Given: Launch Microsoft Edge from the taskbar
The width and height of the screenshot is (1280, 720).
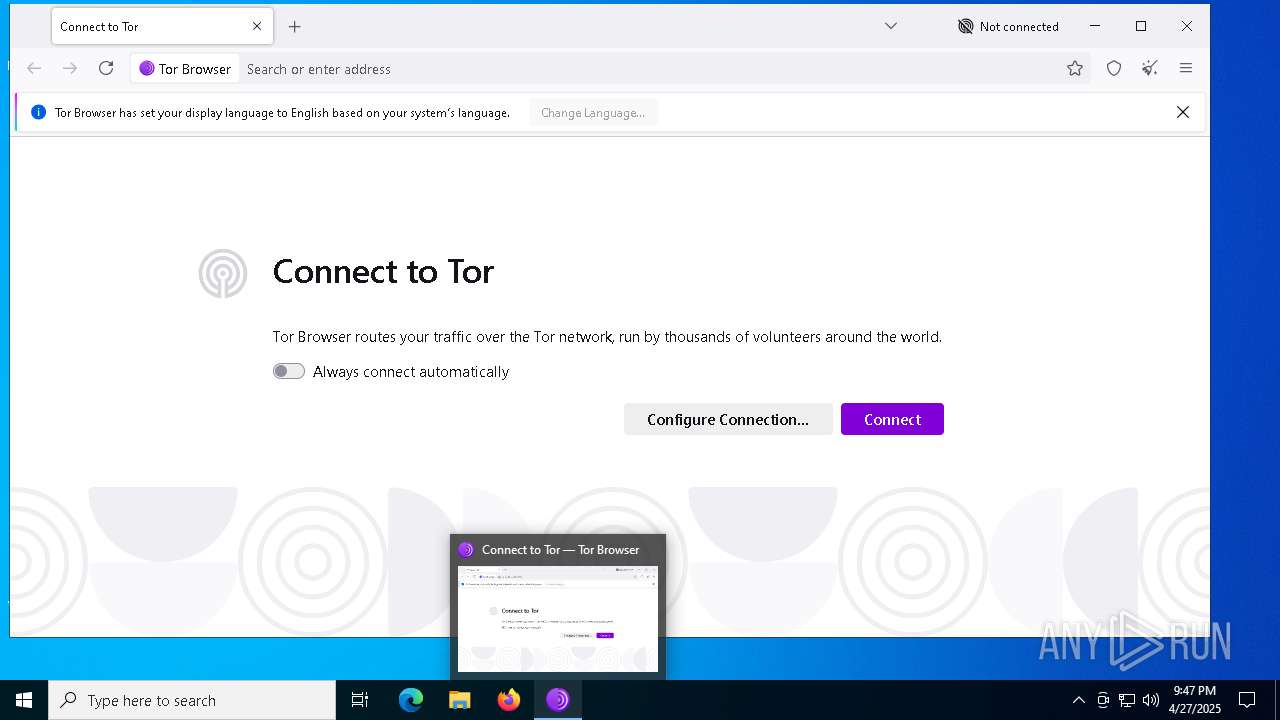Looking at the screenshot, I should (411, 700).
